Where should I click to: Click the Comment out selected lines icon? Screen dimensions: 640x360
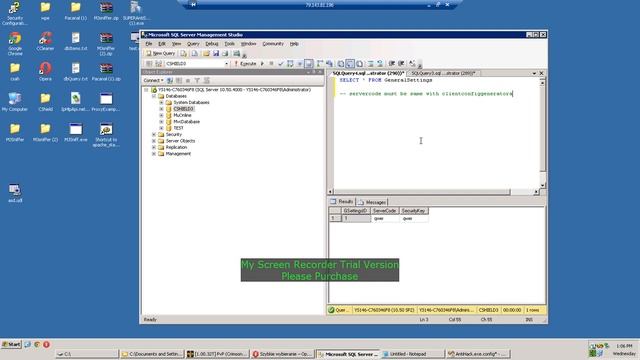(x=371, y=64)
